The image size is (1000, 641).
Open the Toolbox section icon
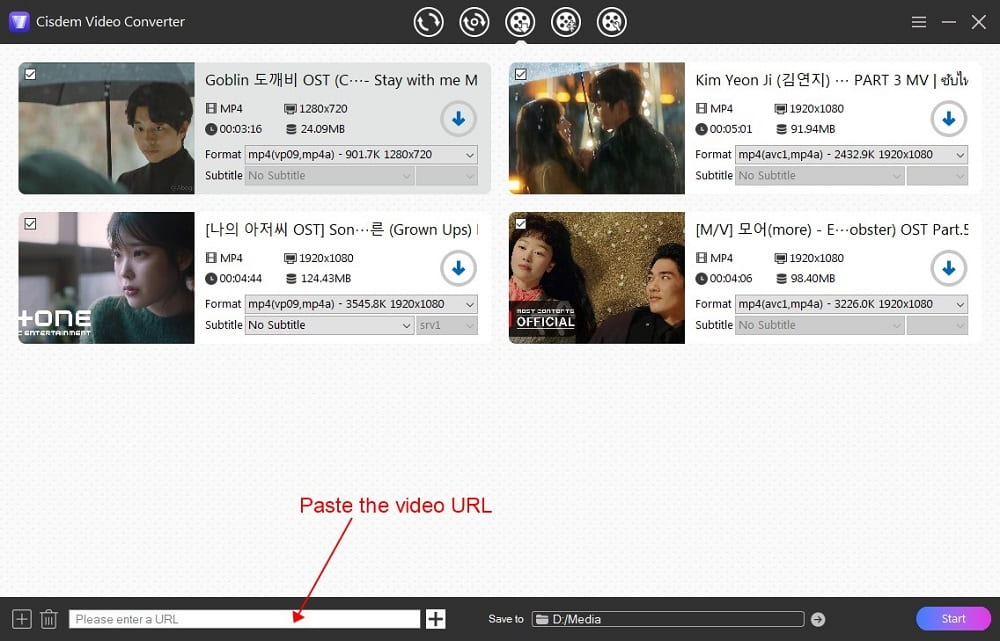pyautogui.click(x=611, y=21)
